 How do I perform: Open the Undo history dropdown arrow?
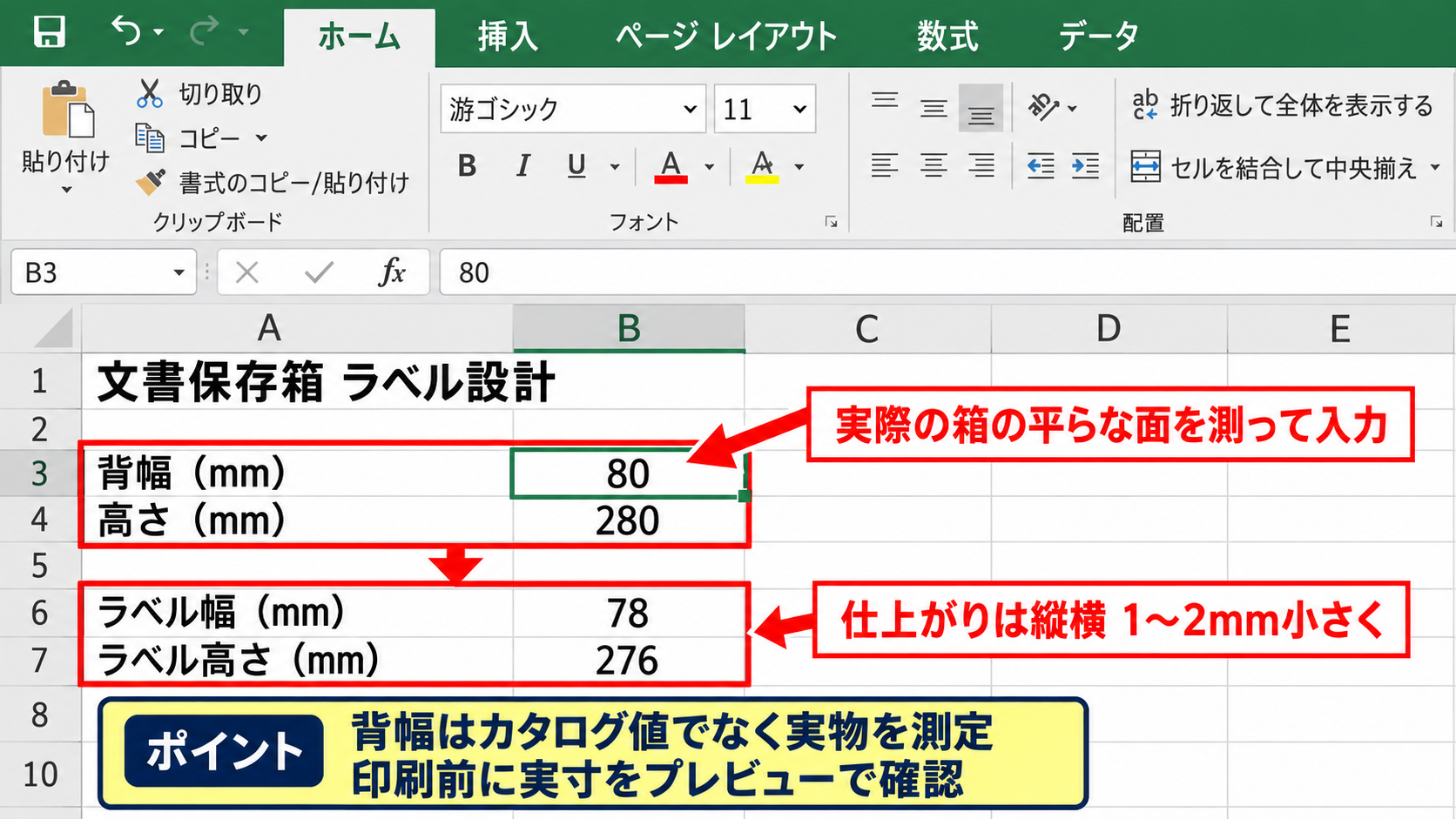158,32
